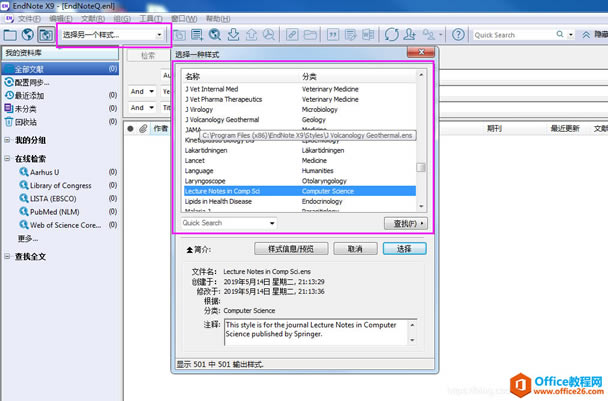This screenshot has height=401, width=608.
Task: Select Laryngoscope style row
Action: [x=299, y=181]
